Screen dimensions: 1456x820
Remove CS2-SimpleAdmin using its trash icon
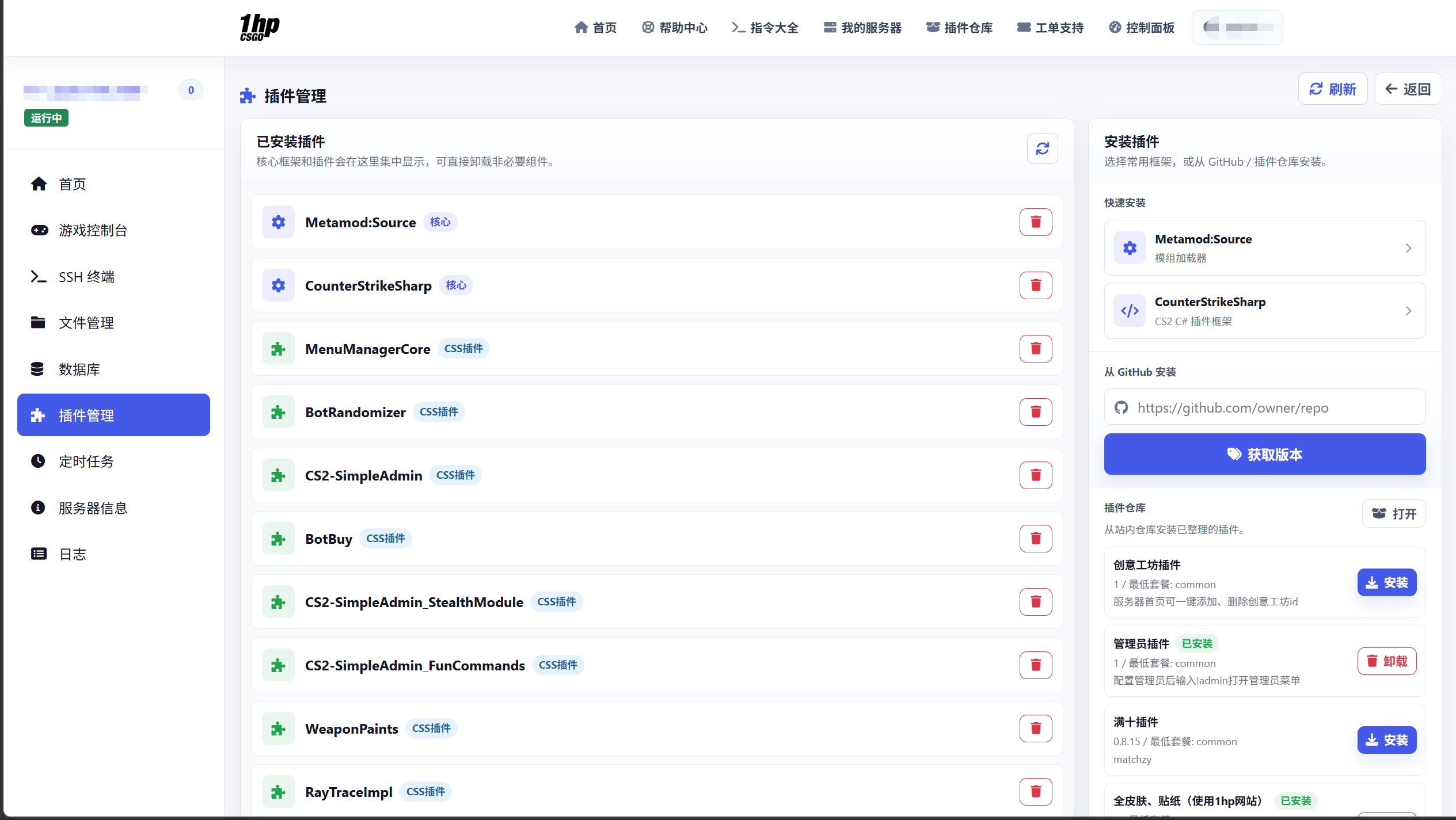(x=1036, y=475)
